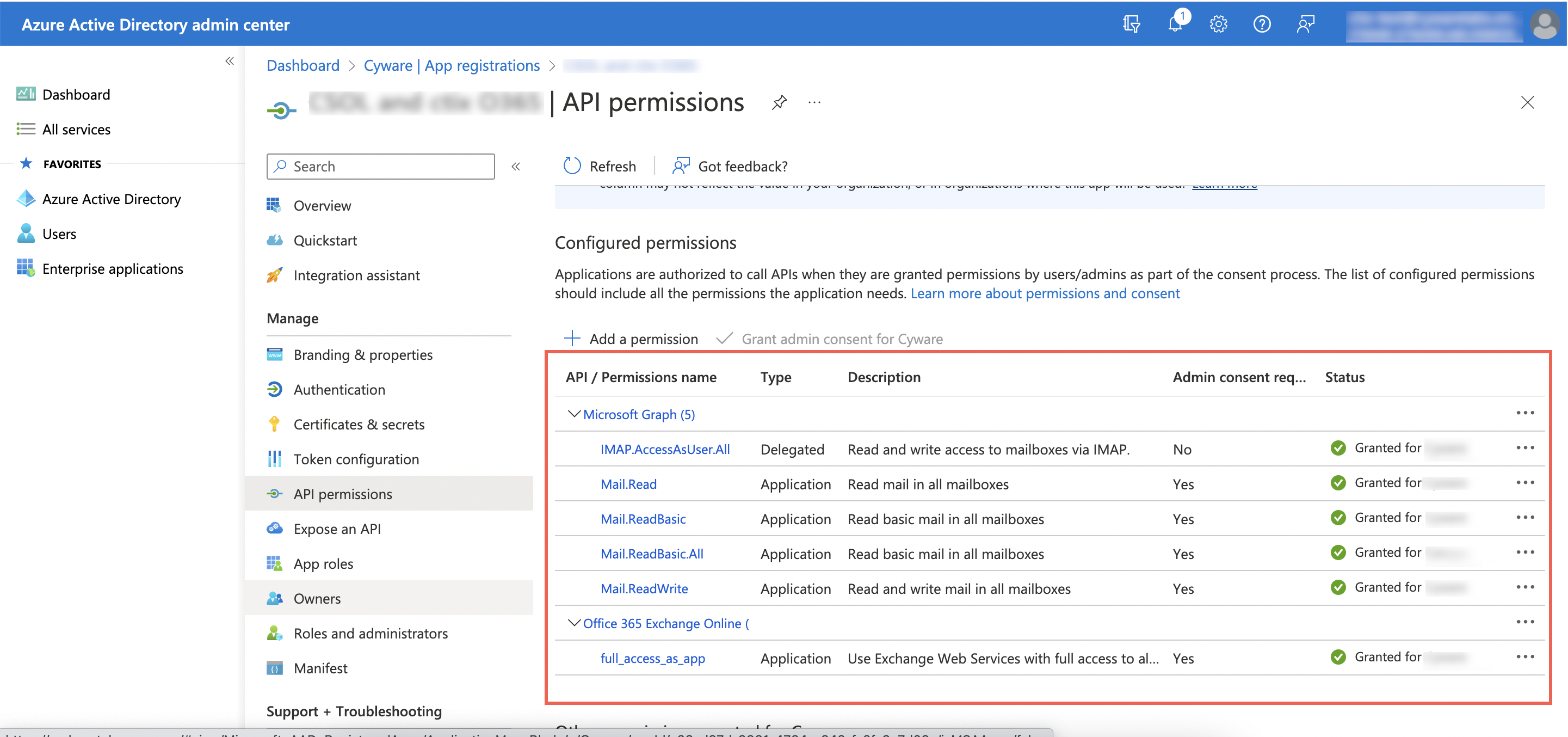Collapse the Office 365 Exchange Online group

573,623
